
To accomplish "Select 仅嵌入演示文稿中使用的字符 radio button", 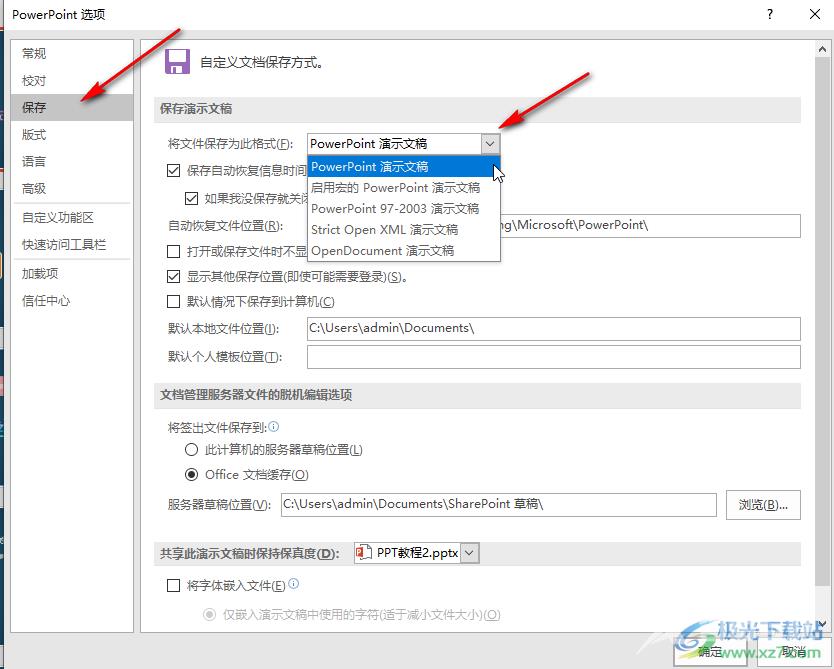I will click(x=209, y=615).
